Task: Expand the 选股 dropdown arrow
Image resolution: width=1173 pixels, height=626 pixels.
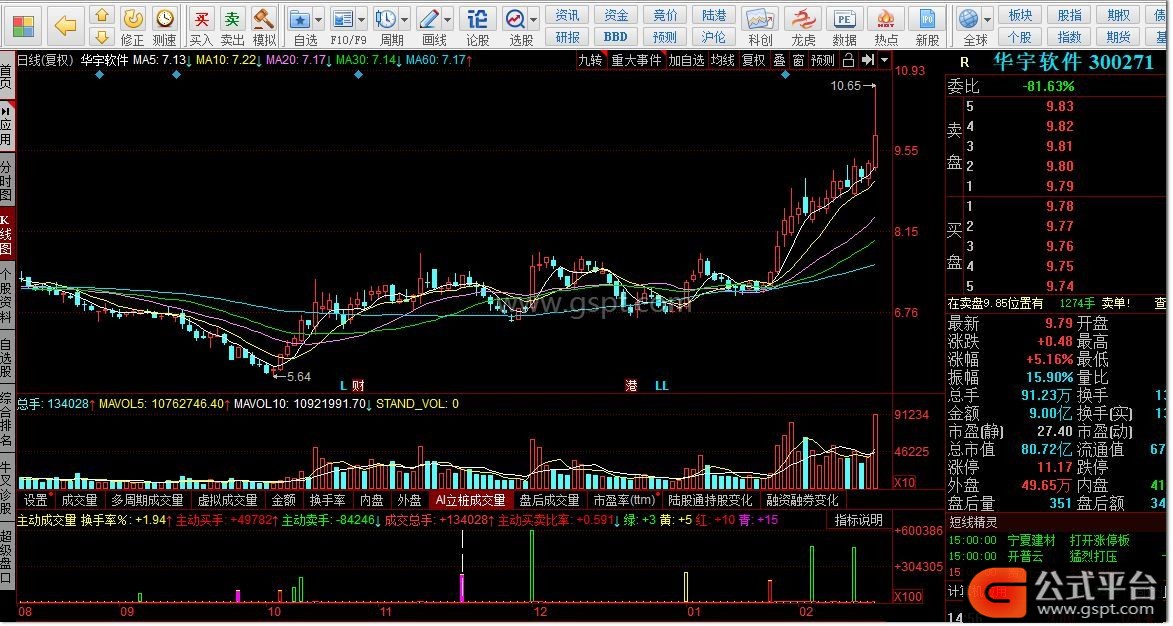Action: point(533,19)
